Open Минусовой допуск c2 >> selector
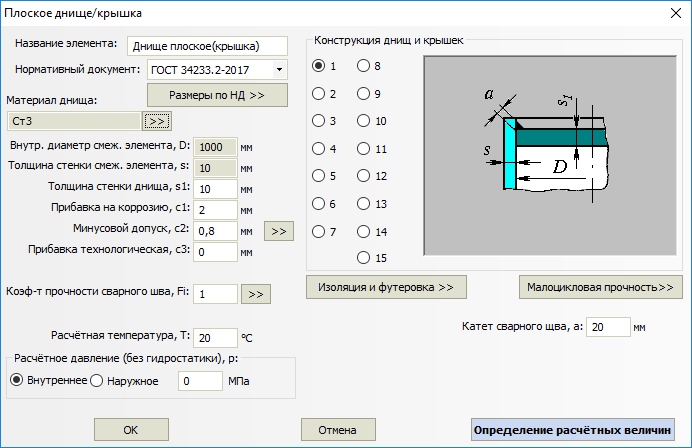This screenshot has width=692, height=448. pos(279,231)
